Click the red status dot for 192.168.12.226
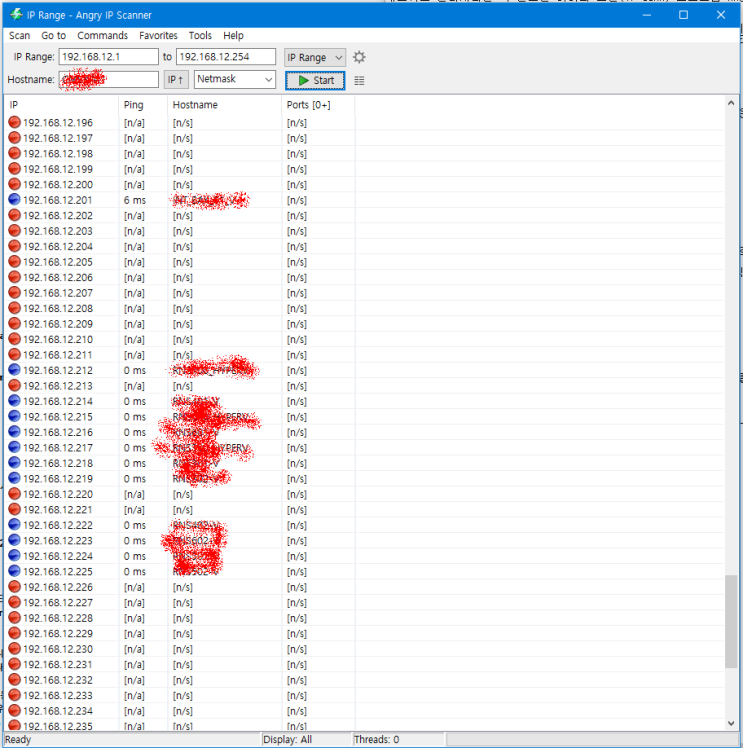This screenshot has width=743, height=748. (14, 587)
